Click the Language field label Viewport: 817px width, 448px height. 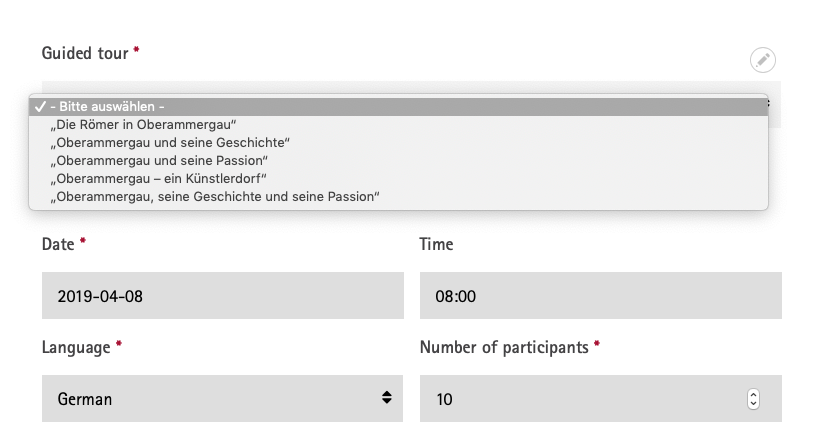point(76,347)
